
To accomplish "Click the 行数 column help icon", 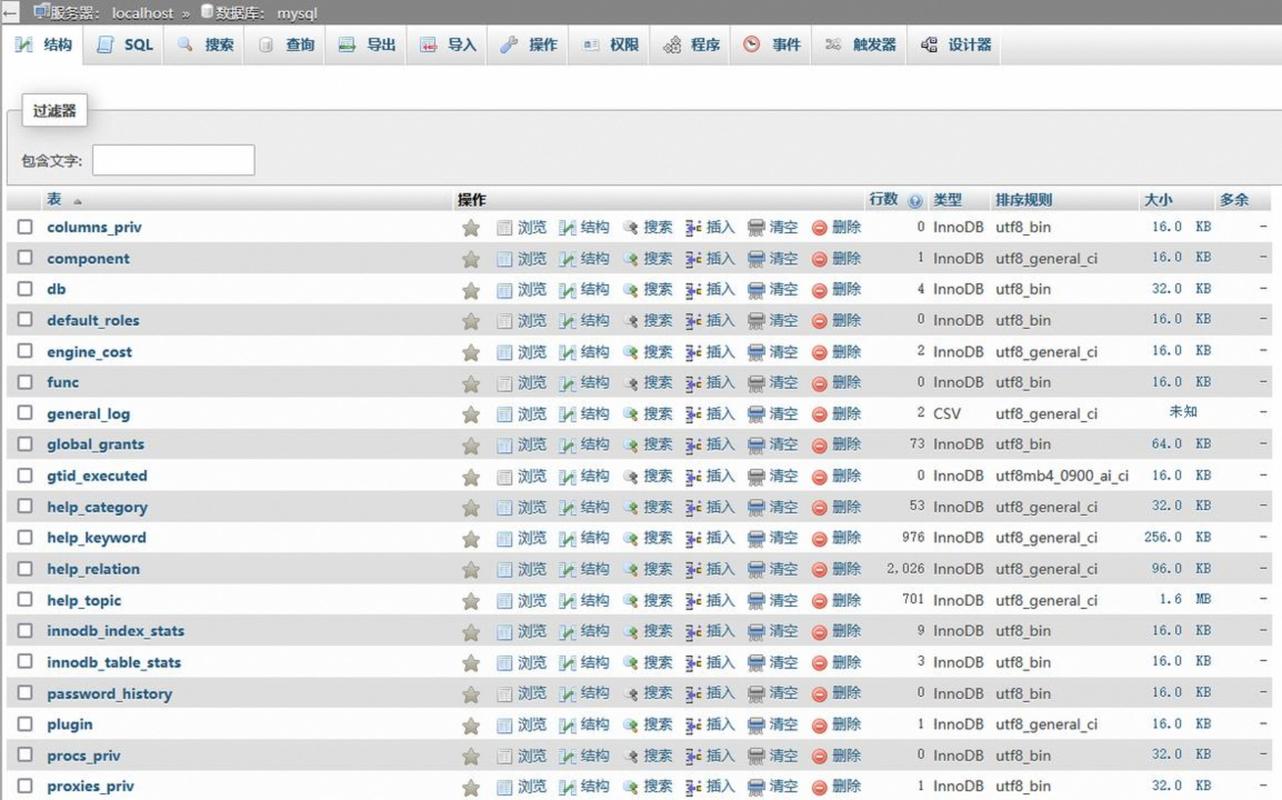I will [914, 200].
